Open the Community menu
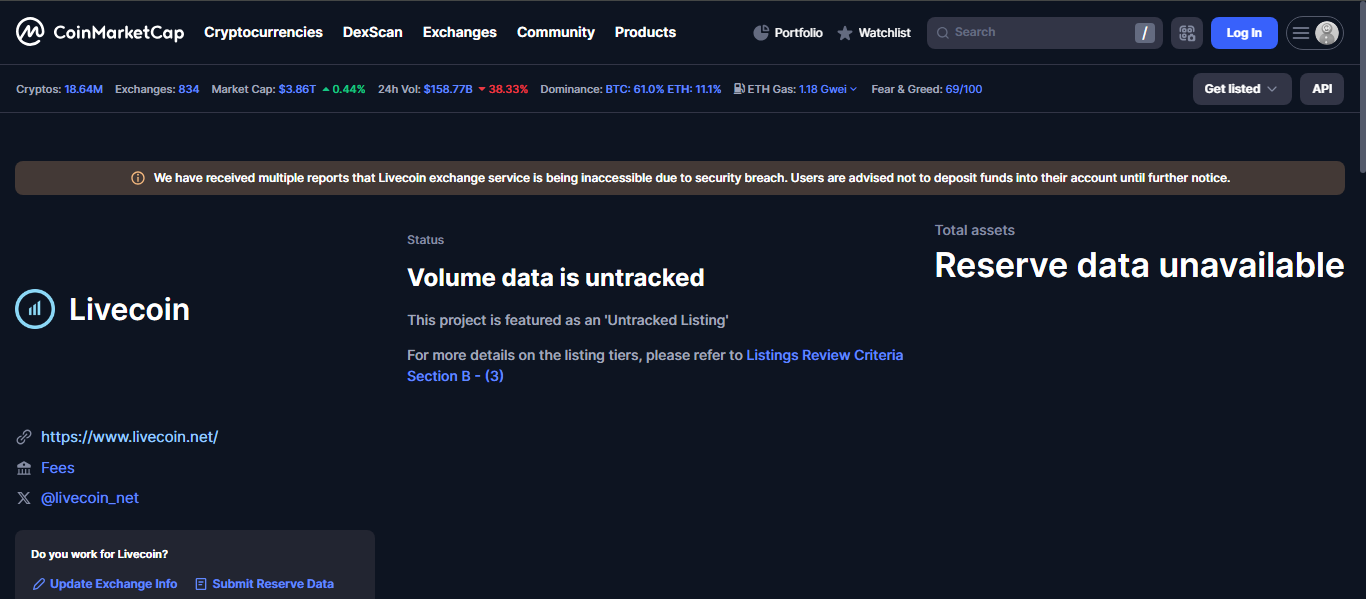Screen dimensions: 1366x599 tap(556, 32)
